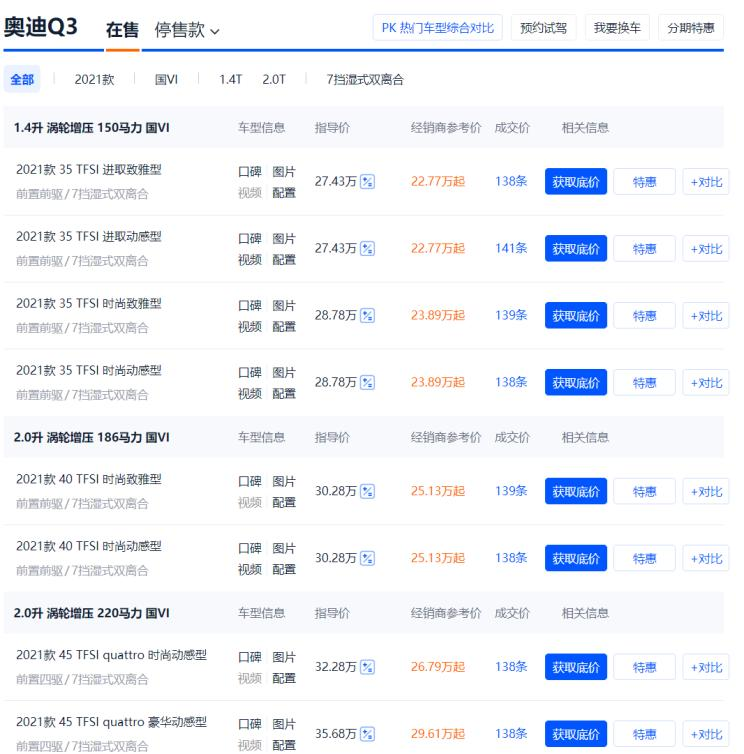This screenshot has width=744, height=754.
Task: Open 口碑 for 35 TFSI 进取致雅型
Action: pos(250,171)
